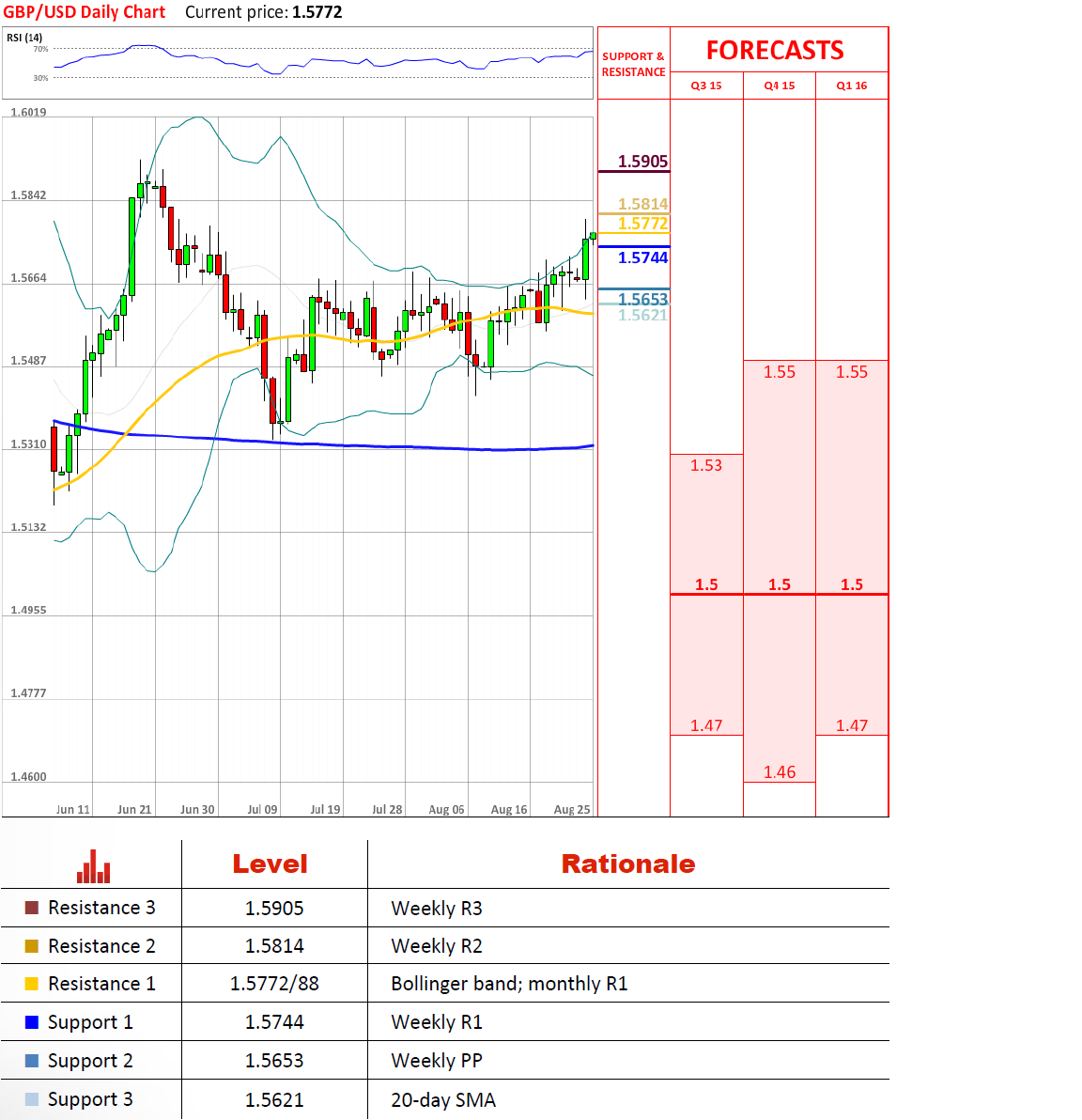Screen dimensions: 1082x1120
Task: Click the 'Q3 15' forecast column header
Action: [x=706, y=86]
